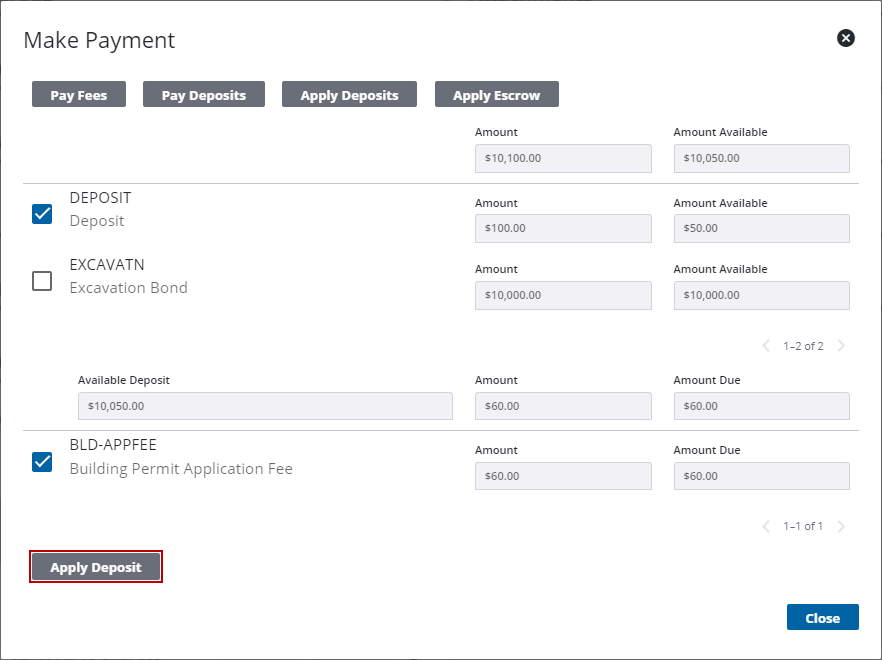This screenshot has height=660, width=882.
Task: Click the total Amount field showing $10,100.00
Action: [563, 158]
